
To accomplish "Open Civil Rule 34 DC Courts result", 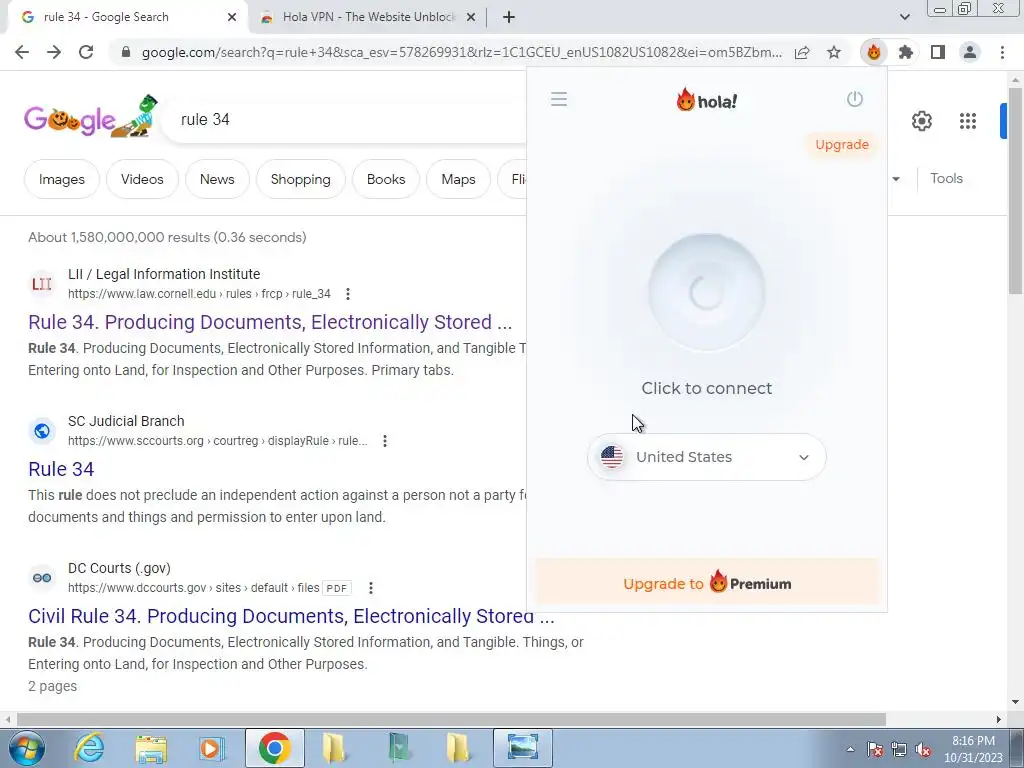I will pos(291,616).
